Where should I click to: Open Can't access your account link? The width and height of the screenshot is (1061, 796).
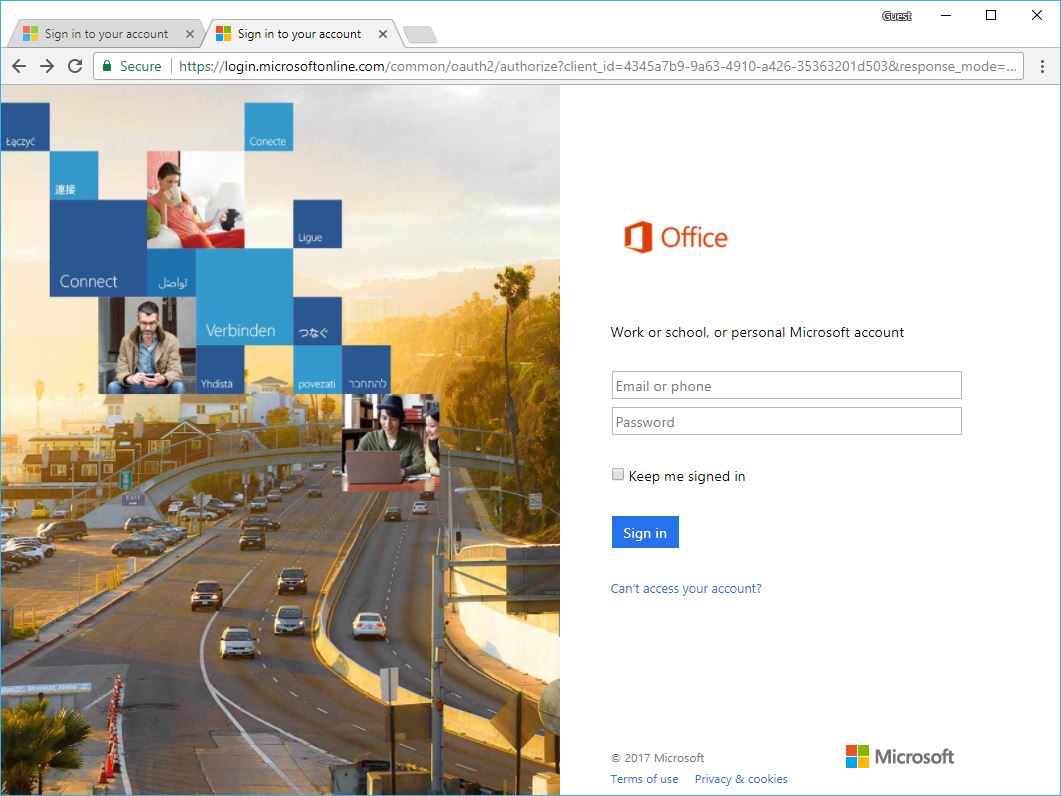(685, 588)
